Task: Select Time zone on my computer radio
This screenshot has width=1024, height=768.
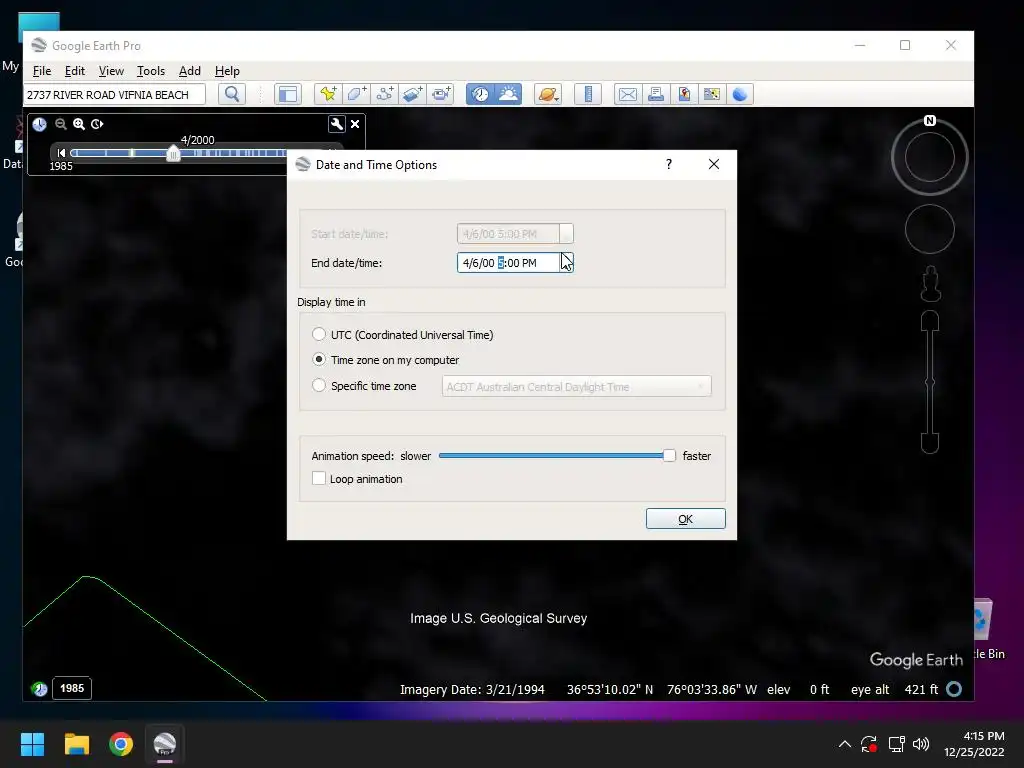Action: [319, 359]
